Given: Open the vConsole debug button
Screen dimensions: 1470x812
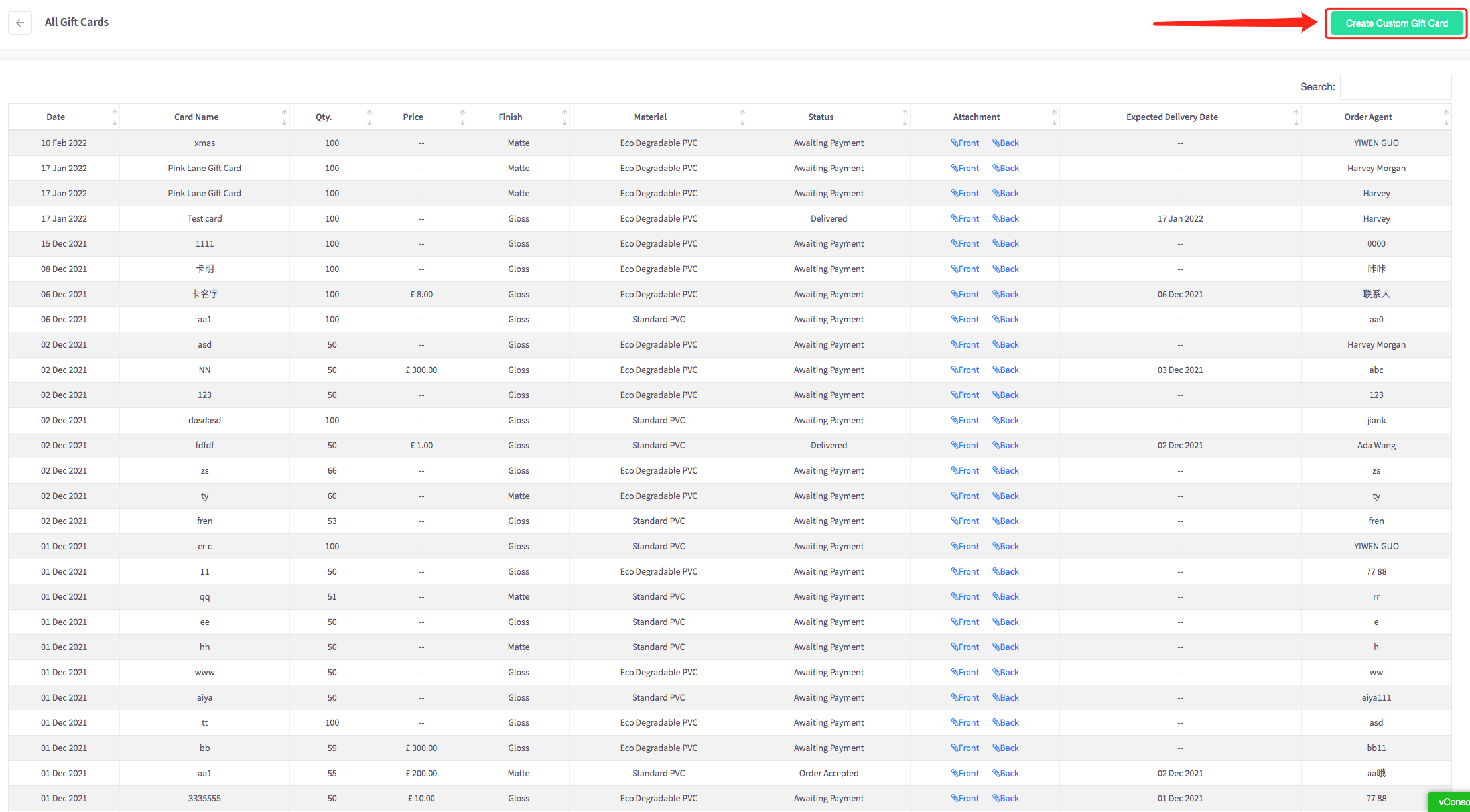Looking at the screenshot, I should (x=1449, y=802).
